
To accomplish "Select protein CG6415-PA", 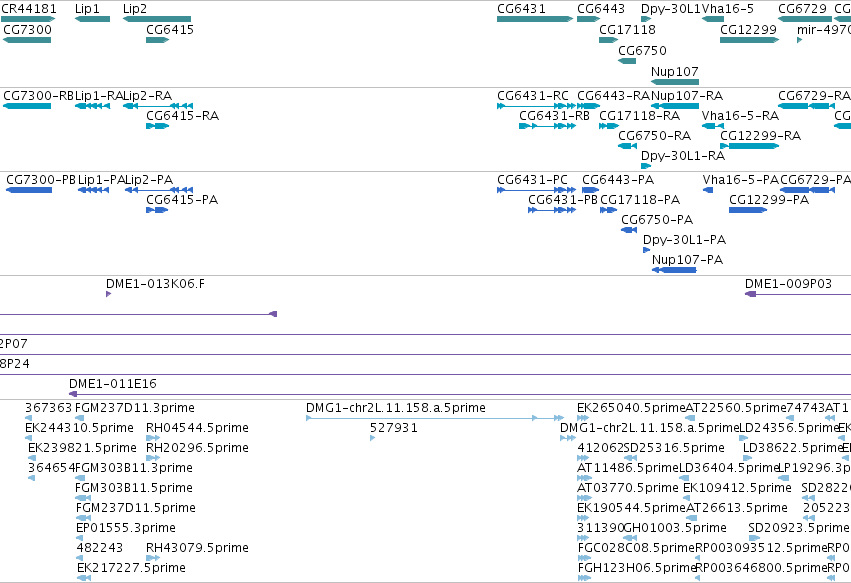I will (x=182, y=200).
